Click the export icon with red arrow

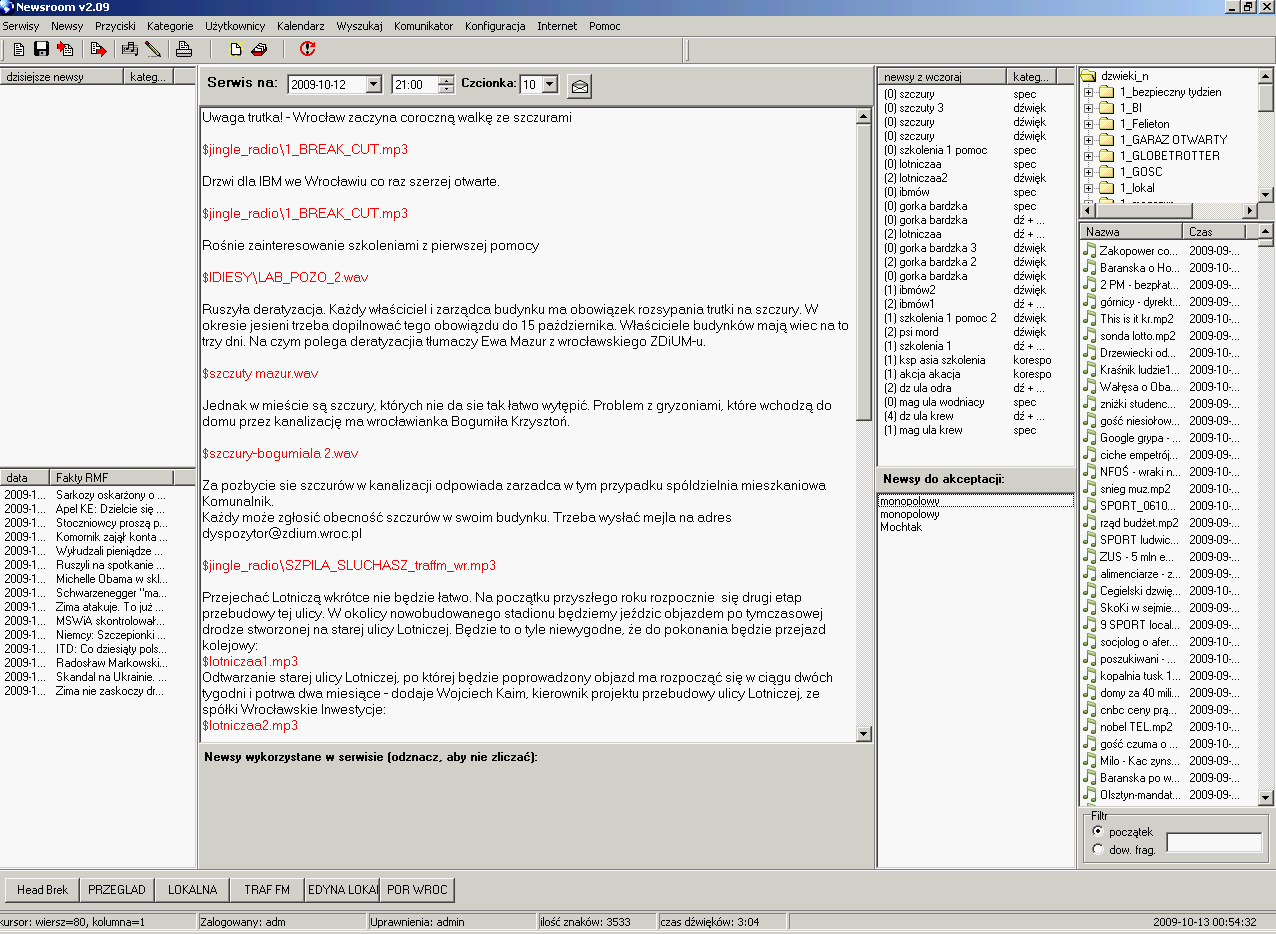click(x=98, y=48)
